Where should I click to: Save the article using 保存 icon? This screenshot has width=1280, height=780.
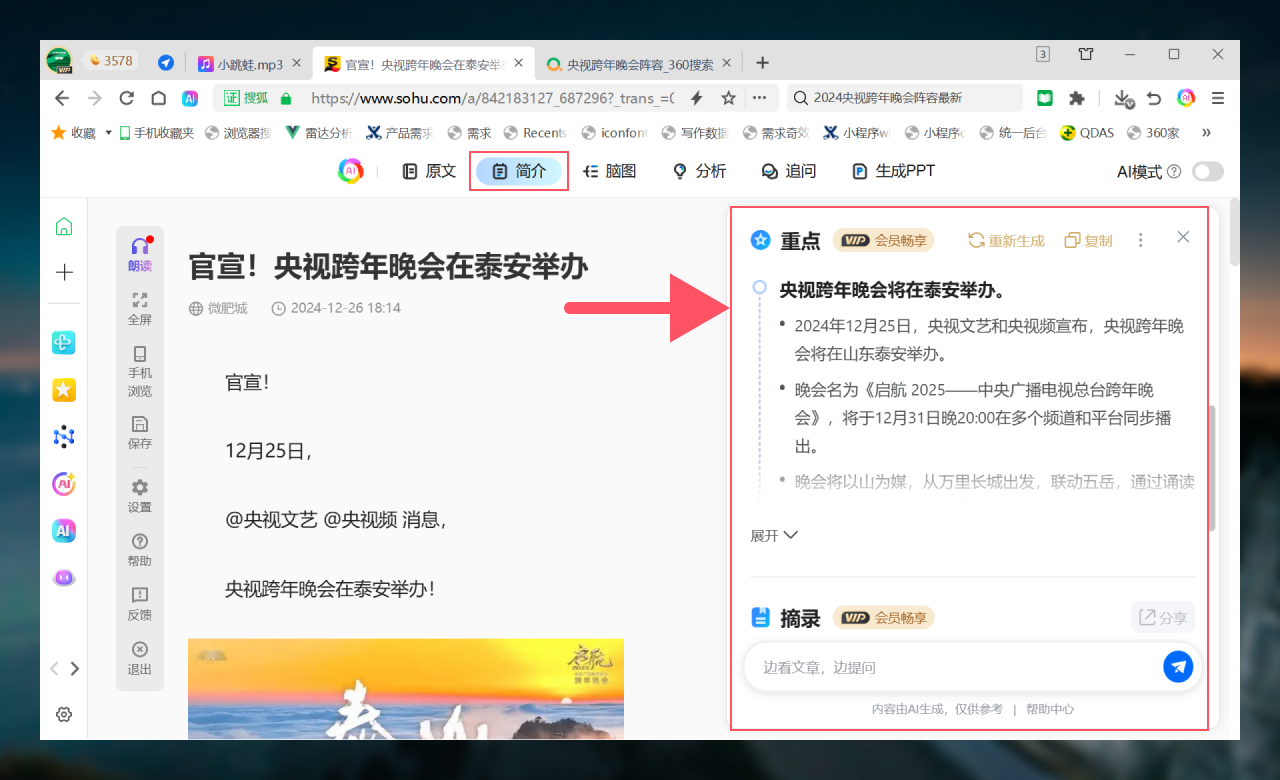pos(140,424)
